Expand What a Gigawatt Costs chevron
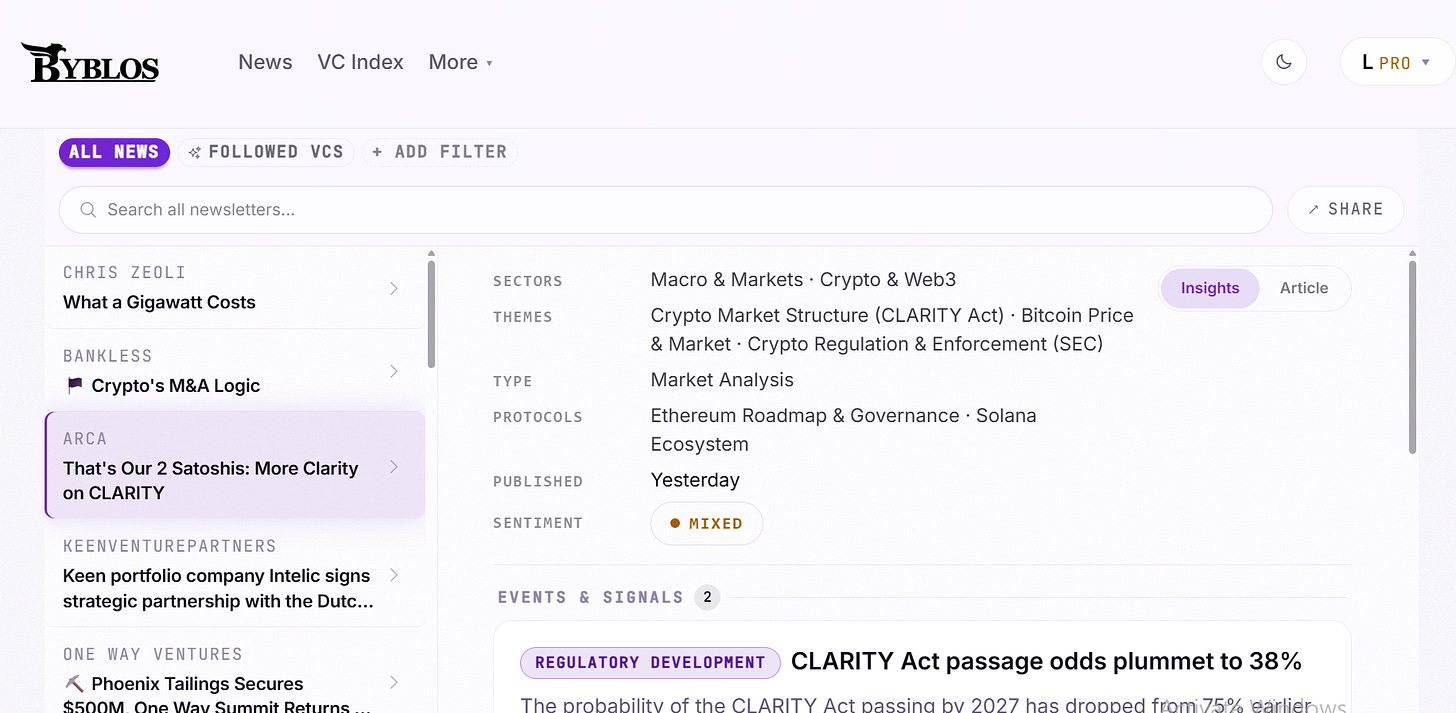The width and height of the screenshot is (1456, 713). pos(394,289)
